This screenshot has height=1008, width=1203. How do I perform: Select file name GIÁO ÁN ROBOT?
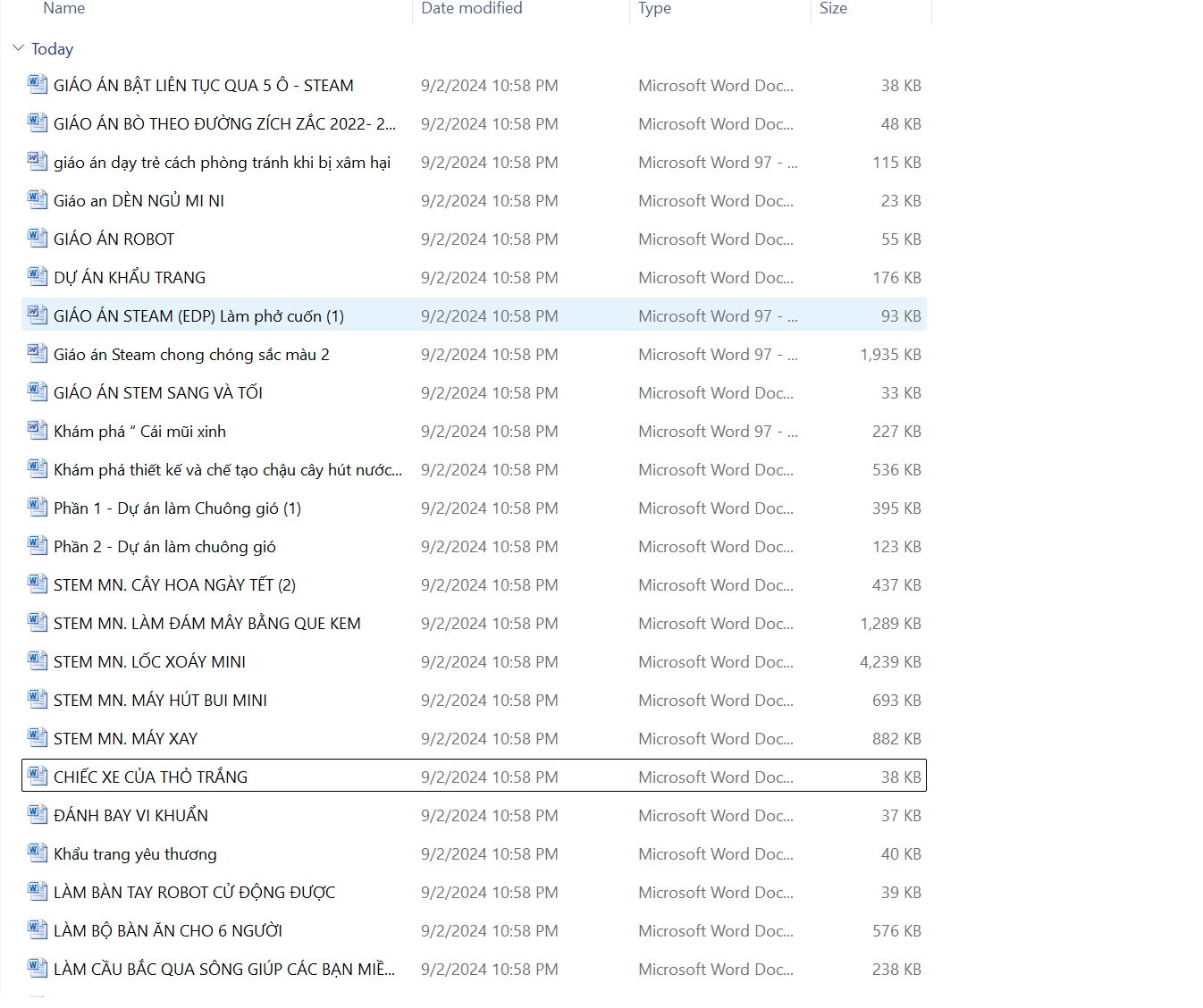tap(114, 239)
